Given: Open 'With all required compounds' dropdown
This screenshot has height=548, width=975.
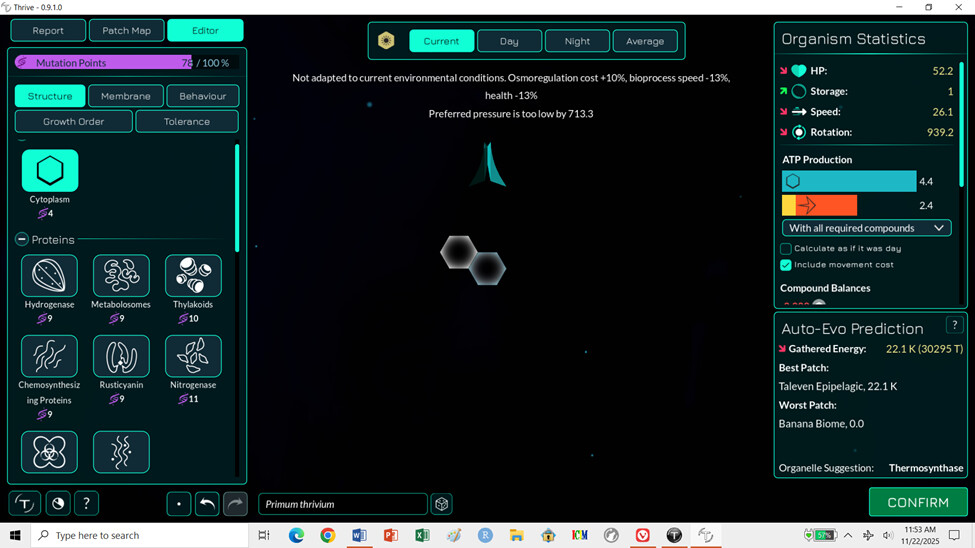Looking at the screenshot, I should coord(866,228).
